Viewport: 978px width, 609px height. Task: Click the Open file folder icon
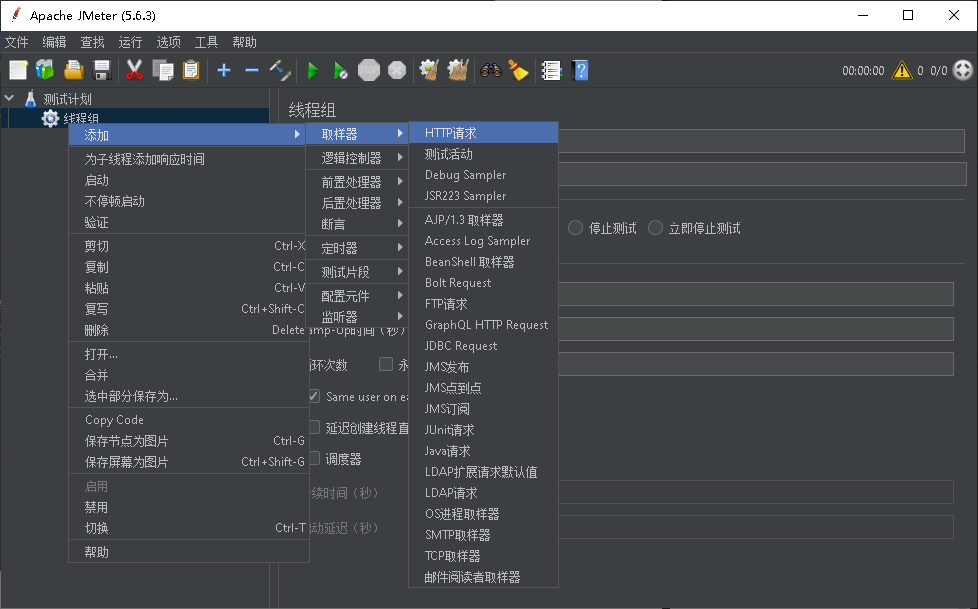74,70
